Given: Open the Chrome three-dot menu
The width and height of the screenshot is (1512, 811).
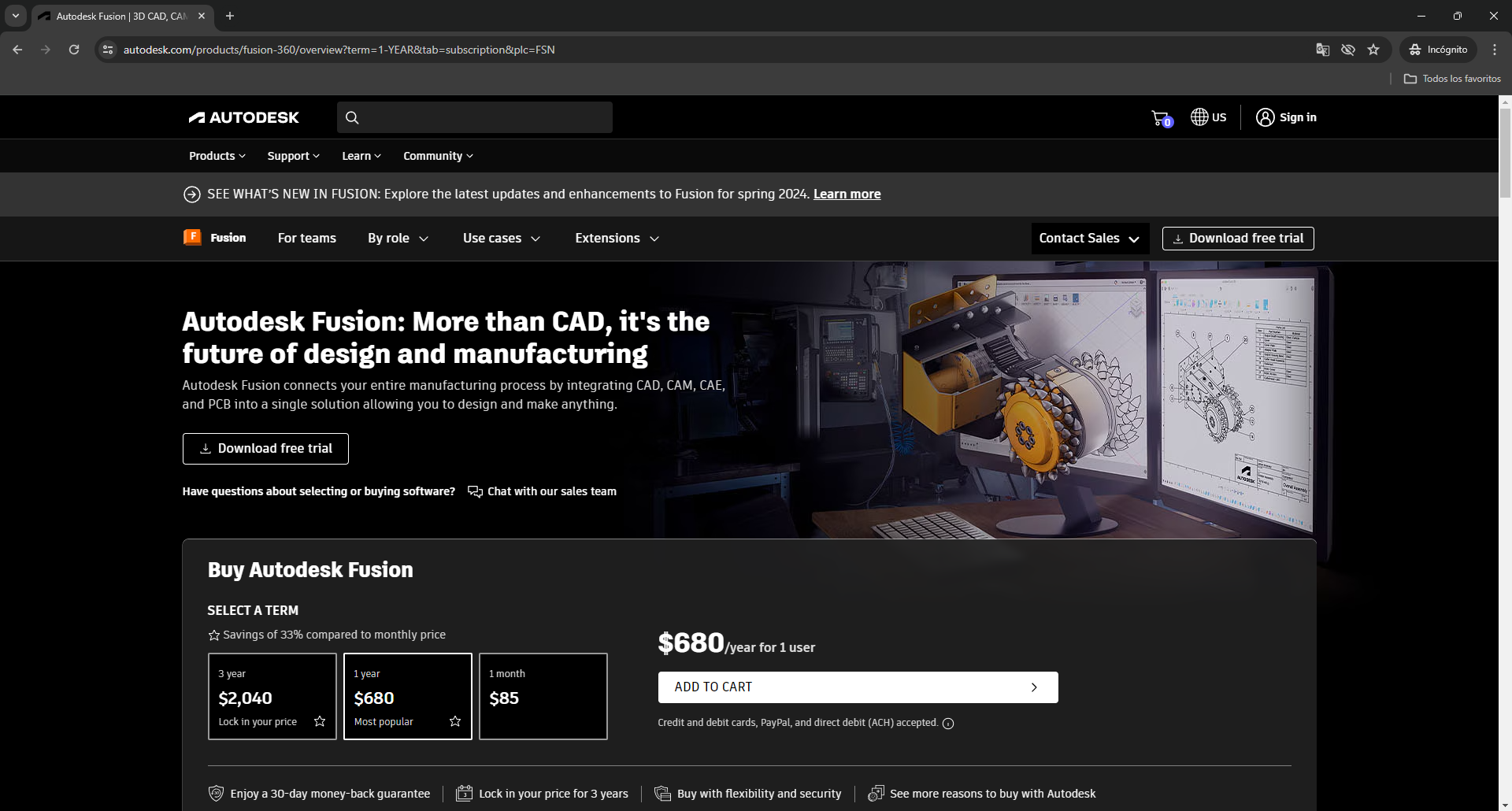Looking at the screenshot, I should coord(1495,50).
